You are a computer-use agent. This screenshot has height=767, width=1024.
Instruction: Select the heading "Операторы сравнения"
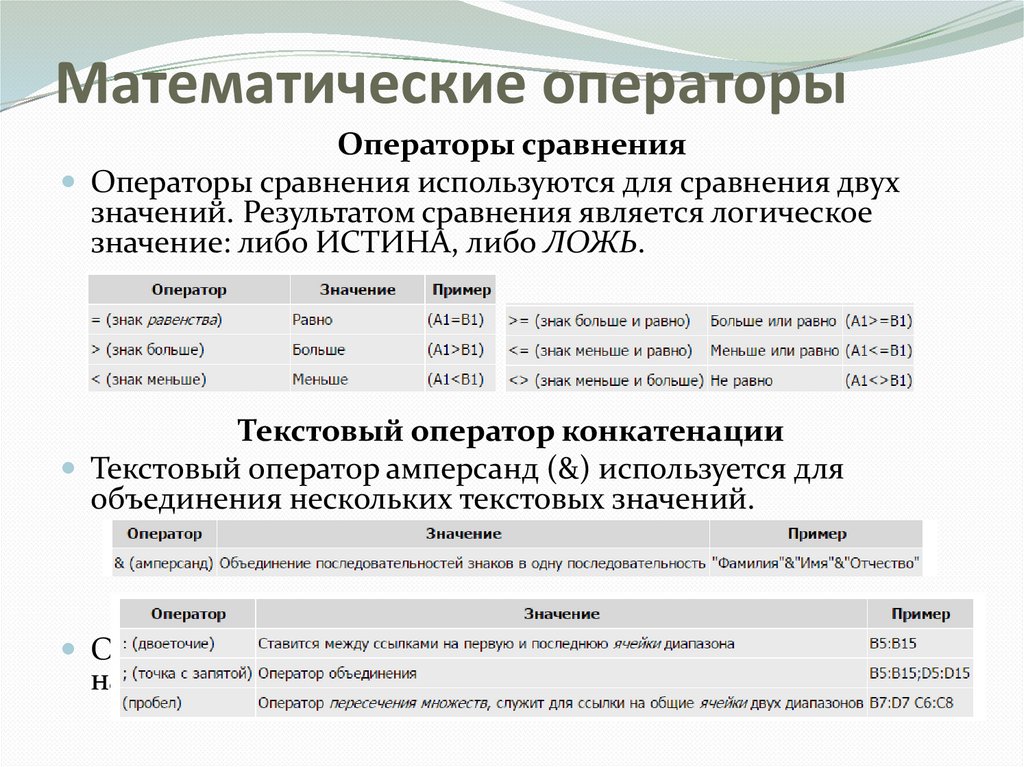click(x=511, y=145)
